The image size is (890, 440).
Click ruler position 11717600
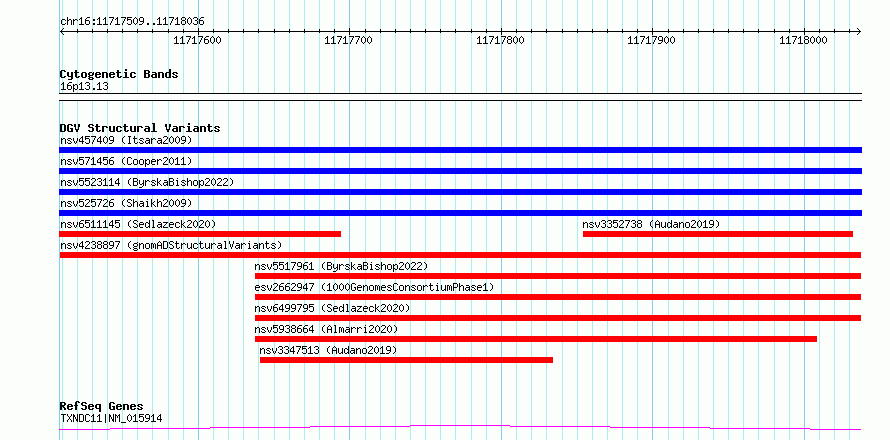198,40
